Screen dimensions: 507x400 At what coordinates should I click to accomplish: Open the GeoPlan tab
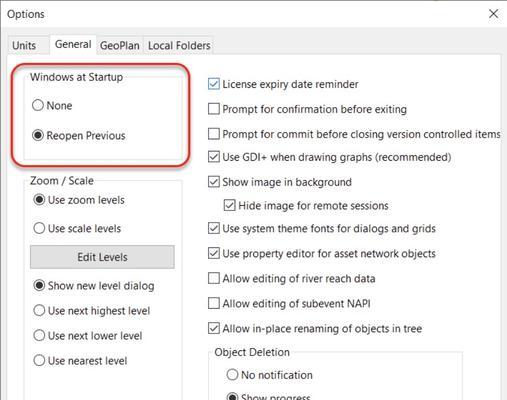pyautogui.click(x=120, y=45)
